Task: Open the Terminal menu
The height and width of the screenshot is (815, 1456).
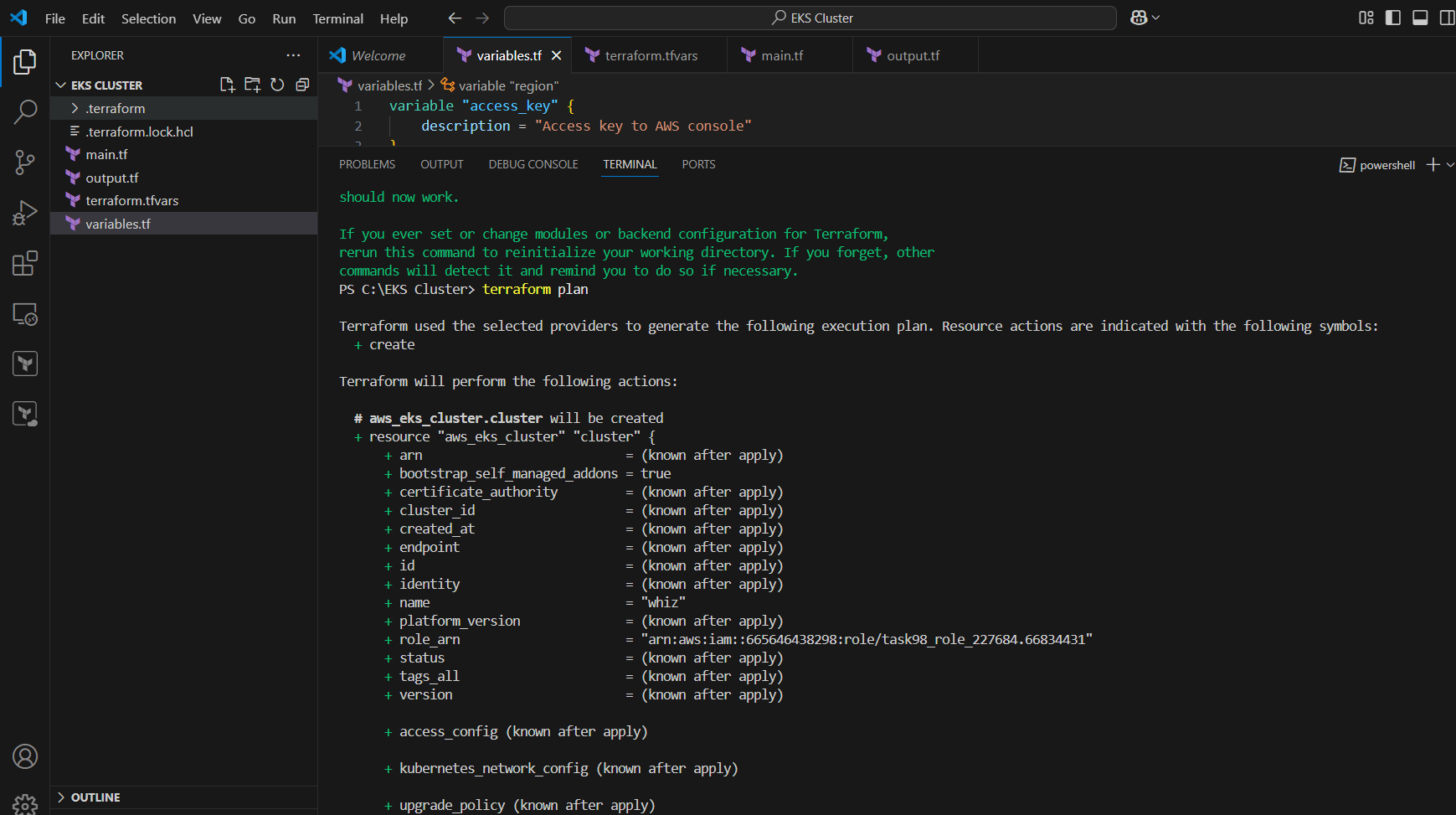Action: pyautogui.click(x=338, y=18)
